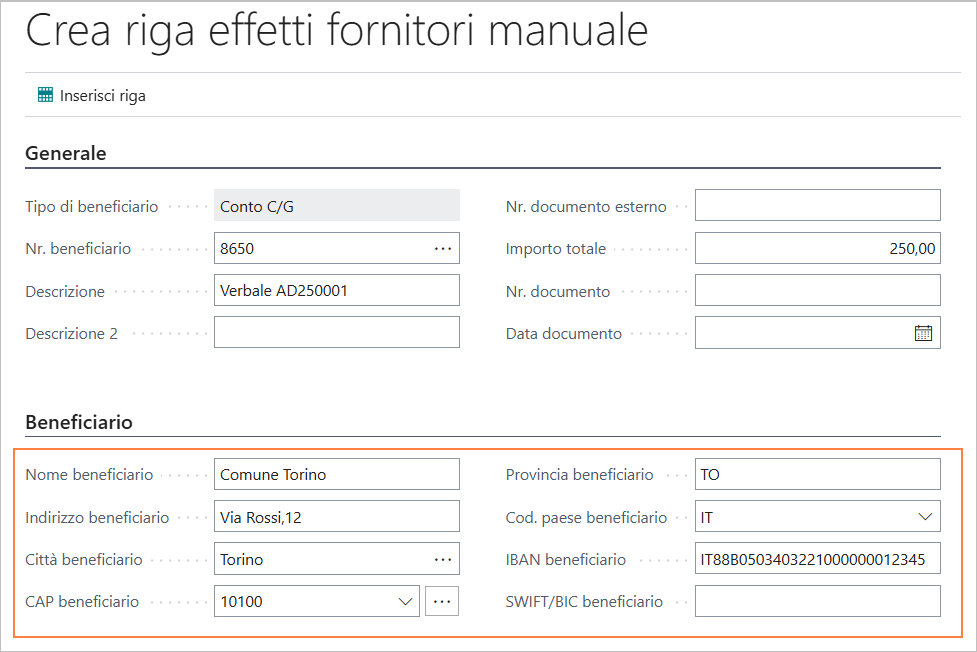
Task: Click the IBAN beneficiario field
Action: (817, 560)
